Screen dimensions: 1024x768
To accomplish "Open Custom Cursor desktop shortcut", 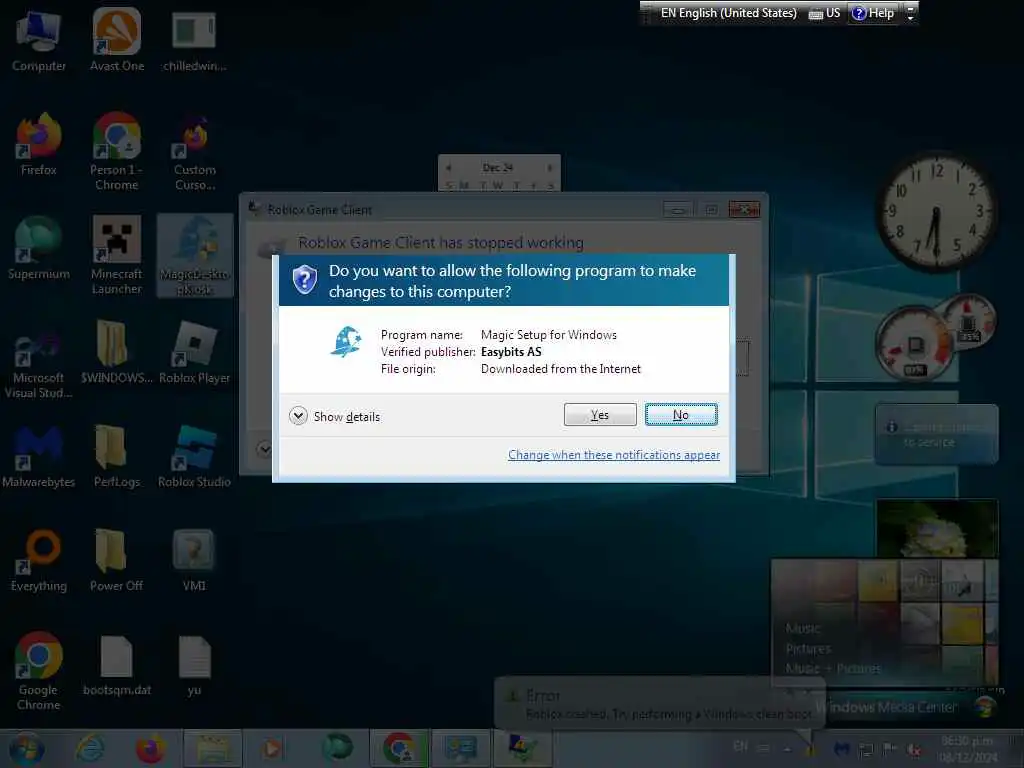I will (x=195, y=152).
